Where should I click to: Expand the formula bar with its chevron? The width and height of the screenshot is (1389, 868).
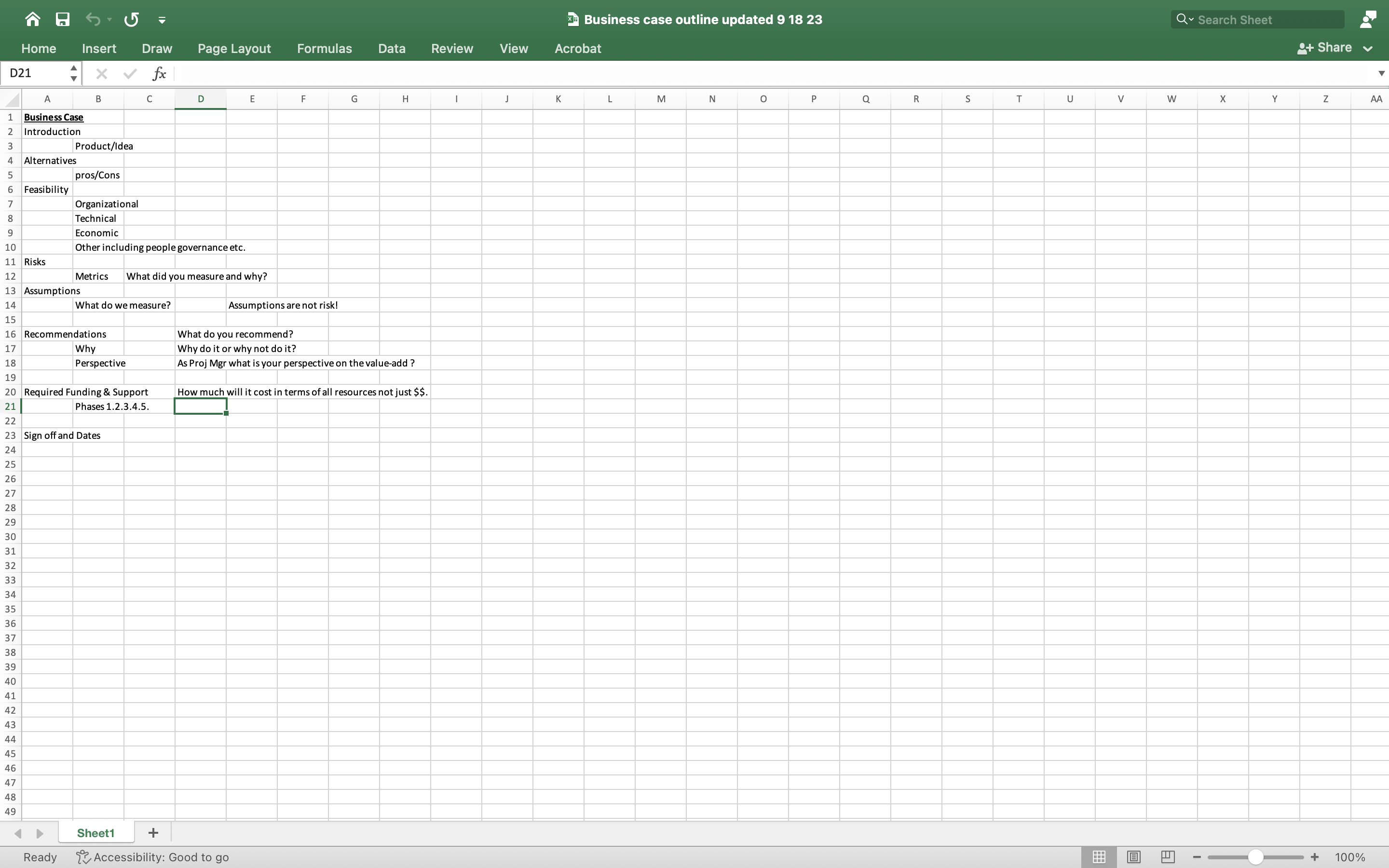(x=1381, y=73)
